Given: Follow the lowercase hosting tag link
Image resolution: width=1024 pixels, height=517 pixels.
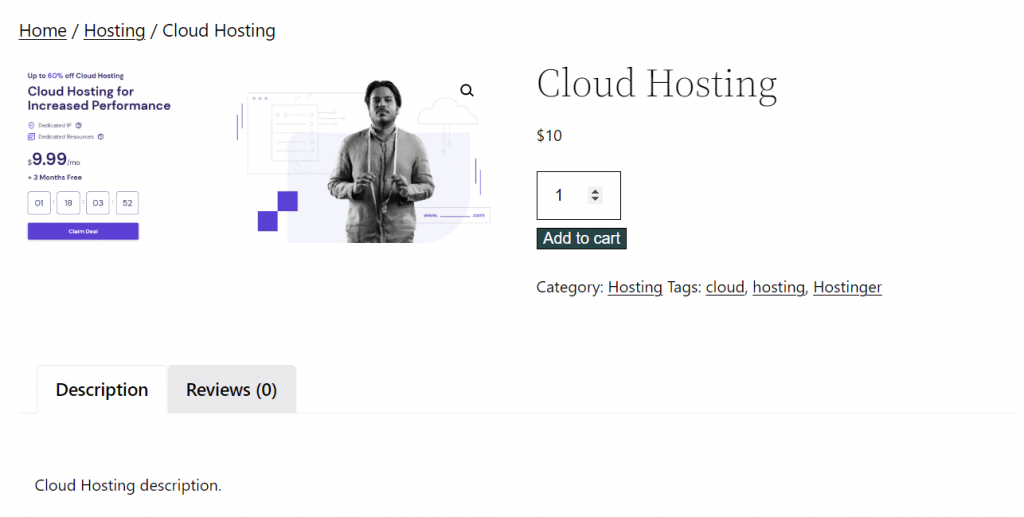Looking at the screenshot, I should 778,287.
